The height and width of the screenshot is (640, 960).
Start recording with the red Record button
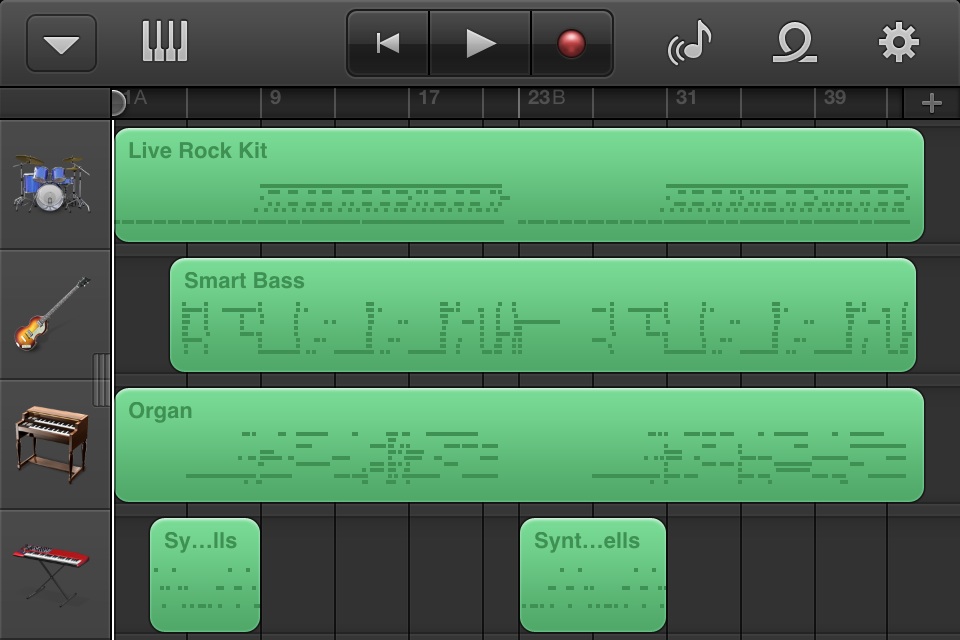[571, 43]
